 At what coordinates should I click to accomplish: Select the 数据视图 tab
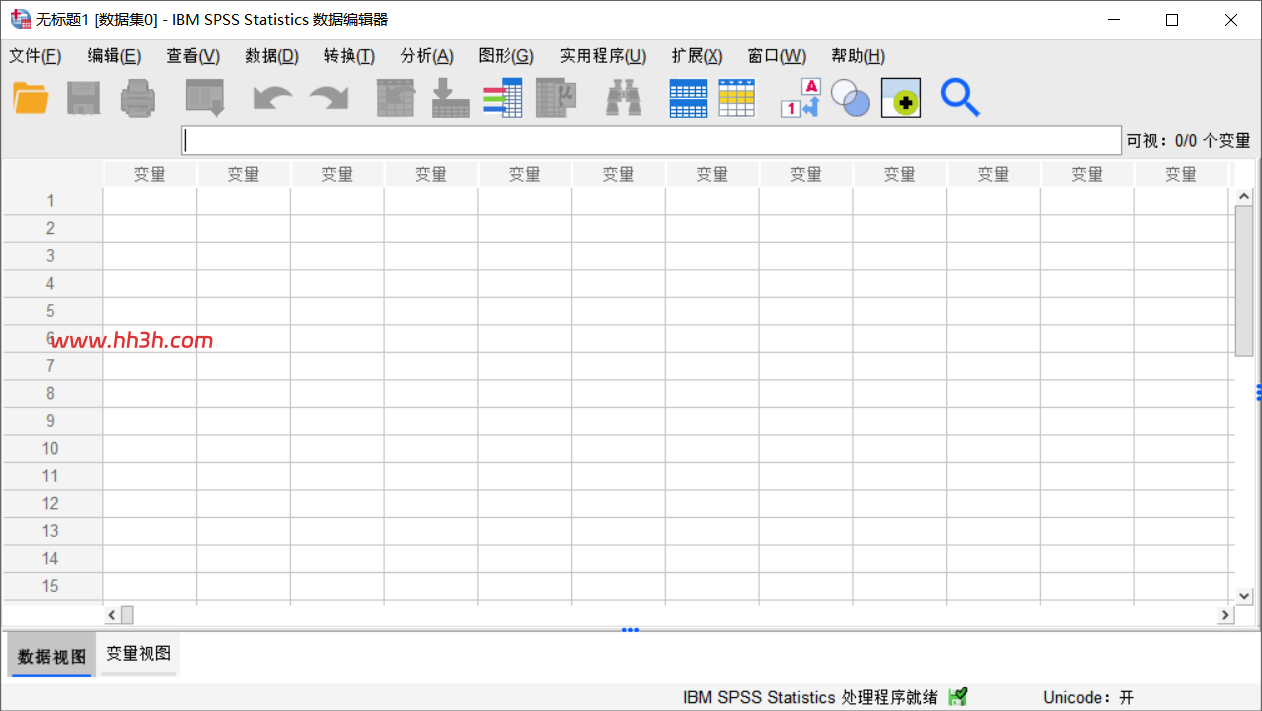coord(52,656)
